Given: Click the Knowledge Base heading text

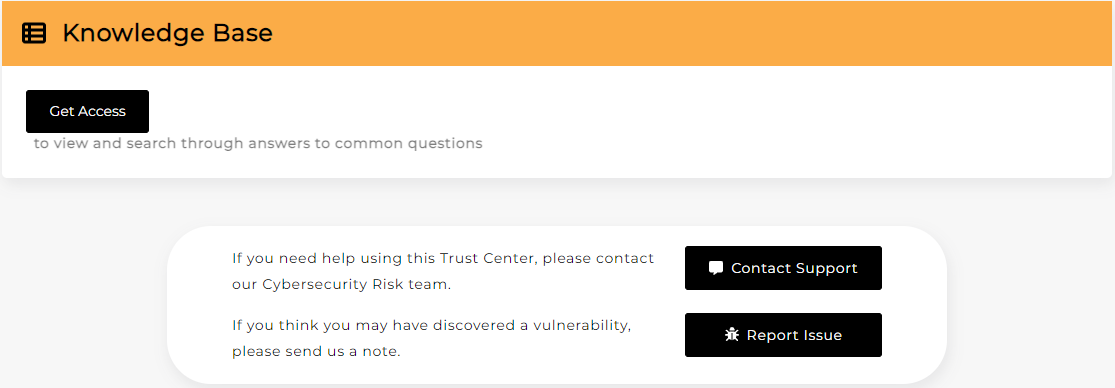Looking at the screenshot, I should (168, 33).
